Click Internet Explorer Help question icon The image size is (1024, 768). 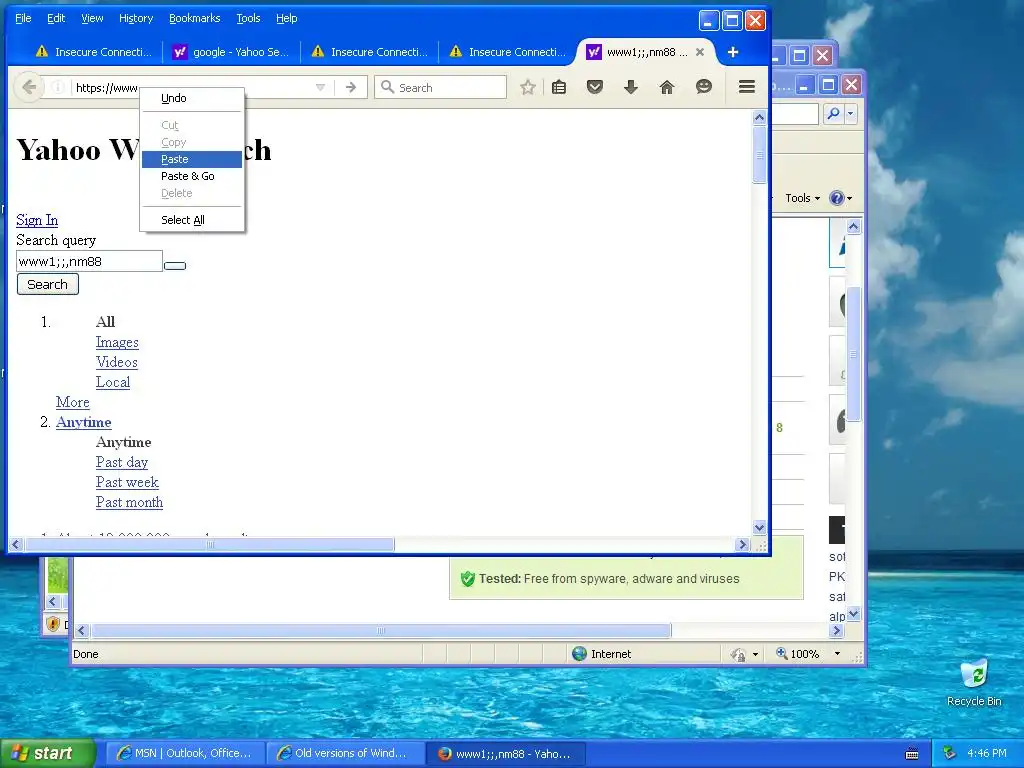point(837,198)
